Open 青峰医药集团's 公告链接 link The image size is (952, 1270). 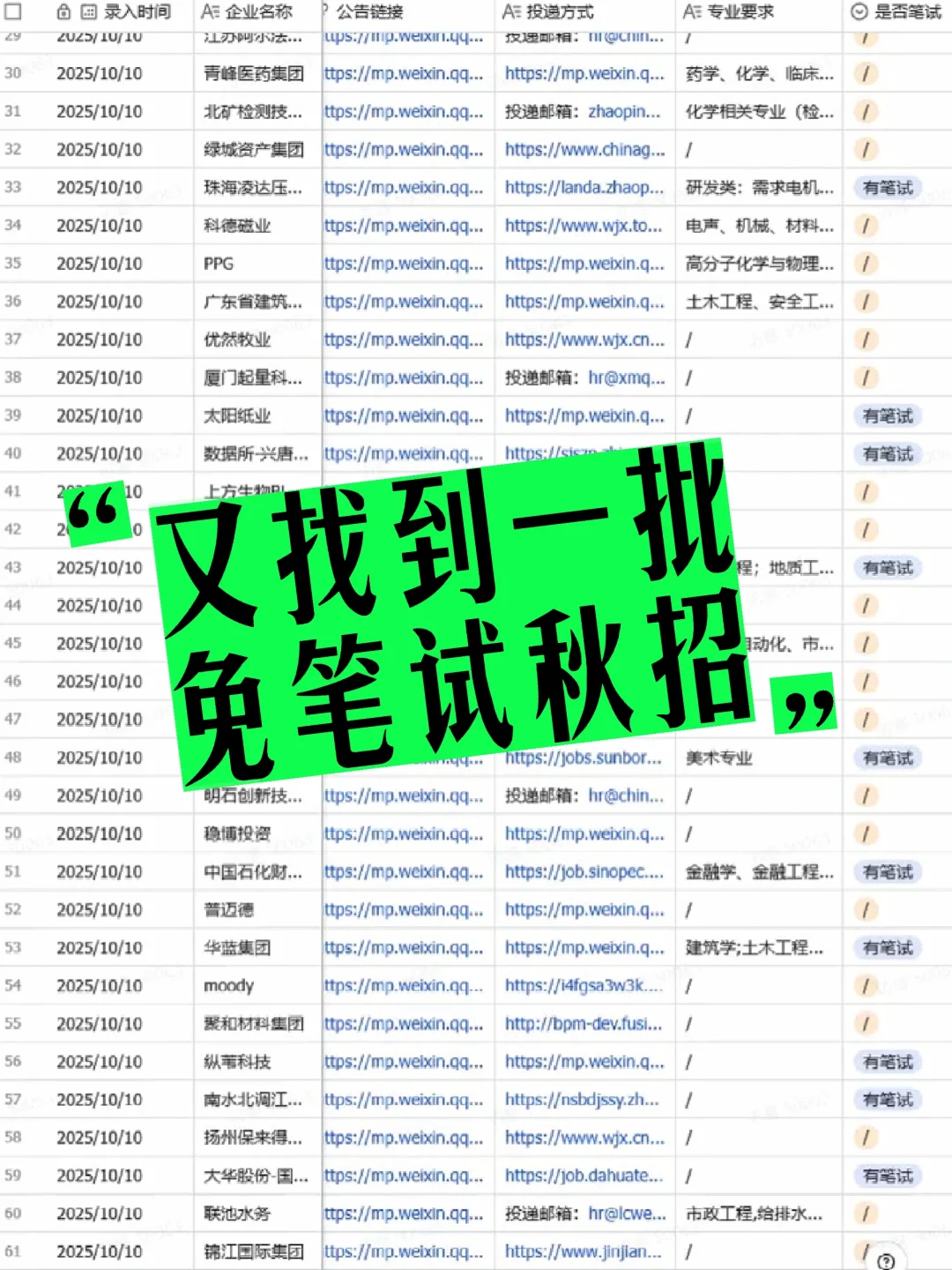click(x=404, y=74)
